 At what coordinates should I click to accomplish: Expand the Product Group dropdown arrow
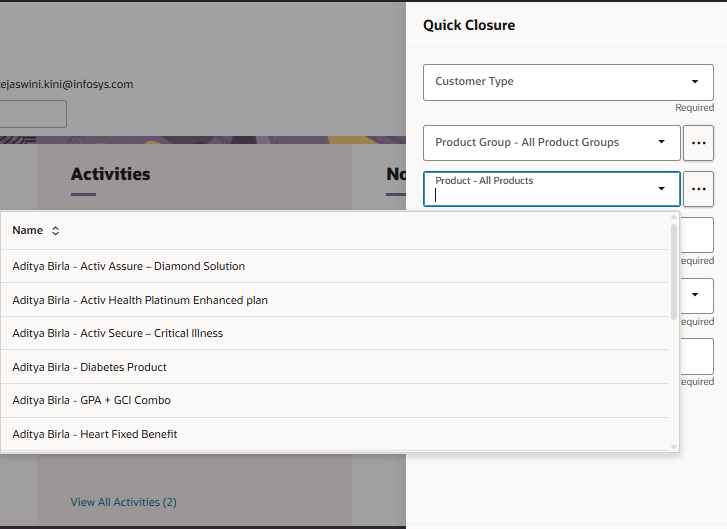[x=662, y=142]
